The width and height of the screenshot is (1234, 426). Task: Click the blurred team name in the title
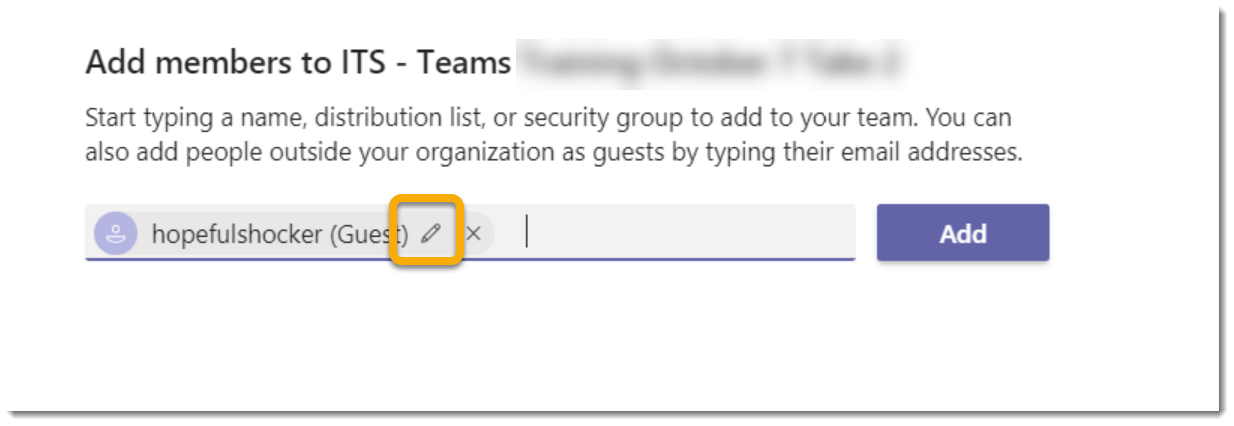[718, 63]
